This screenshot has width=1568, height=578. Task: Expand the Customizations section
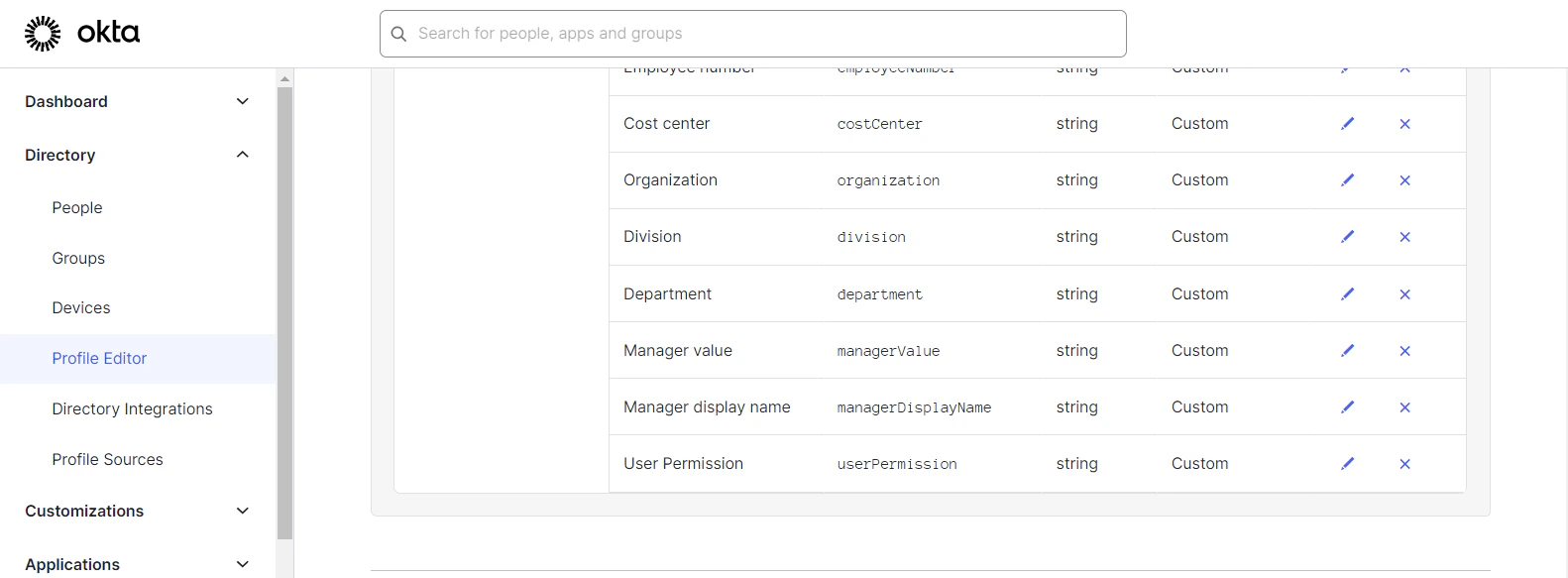point(242,511)
